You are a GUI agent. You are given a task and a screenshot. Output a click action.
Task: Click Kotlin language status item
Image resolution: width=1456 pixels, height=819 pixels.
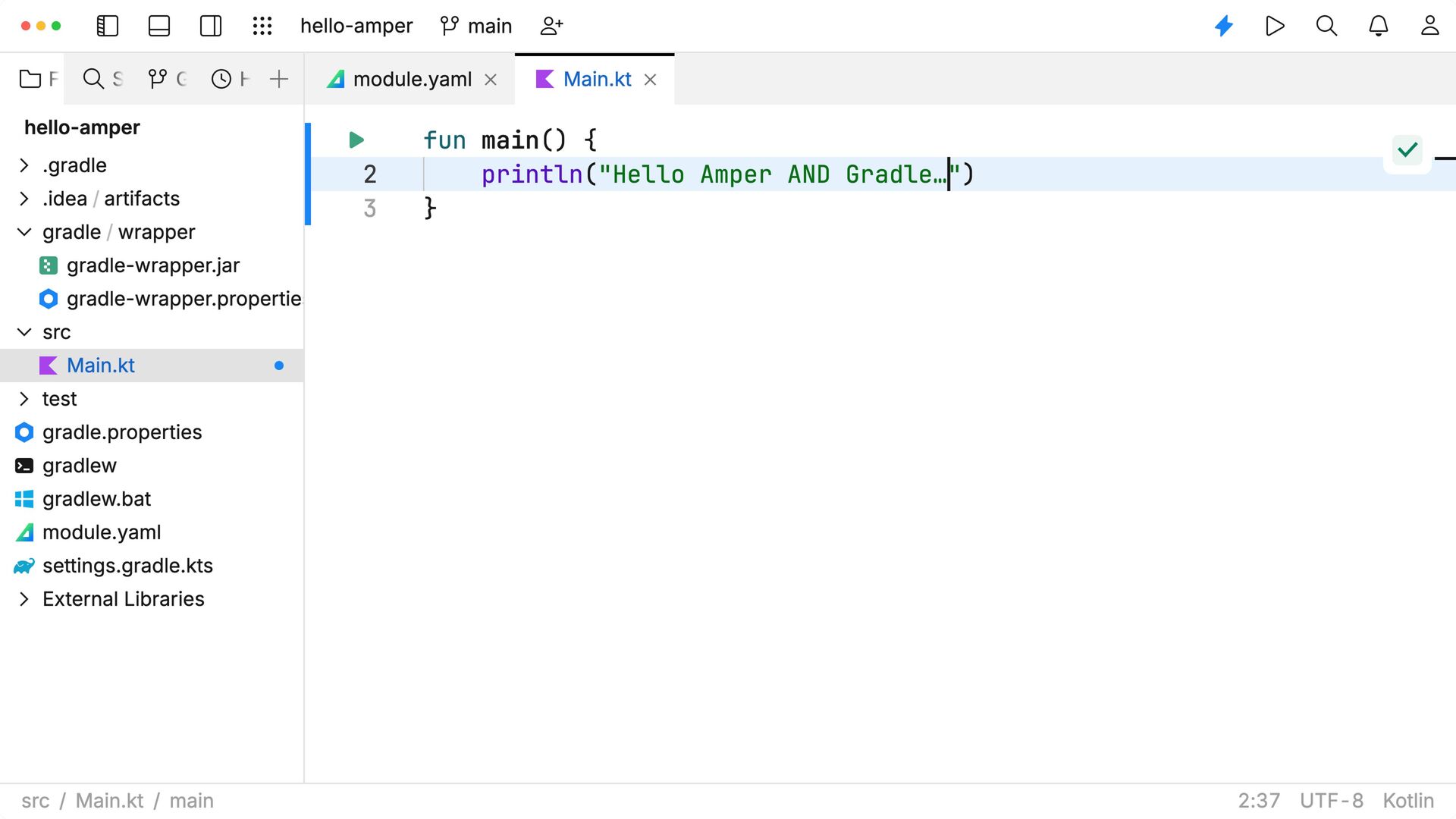(x=1408, y=801)
